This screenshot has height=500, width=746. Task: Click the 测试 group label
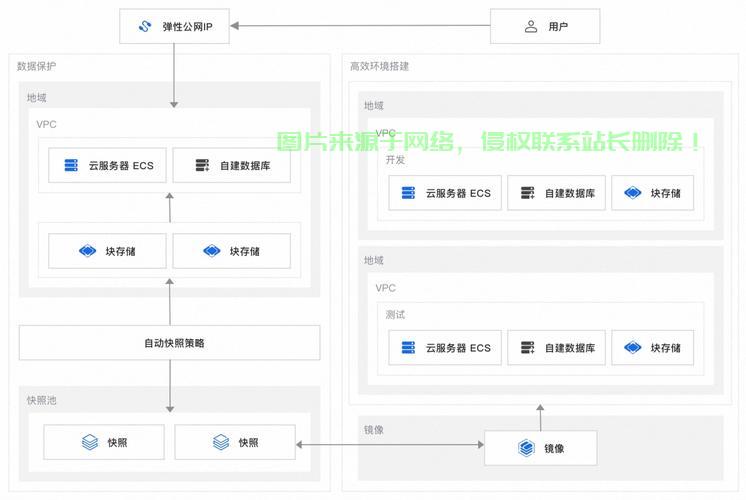click(x=396, y=314)
